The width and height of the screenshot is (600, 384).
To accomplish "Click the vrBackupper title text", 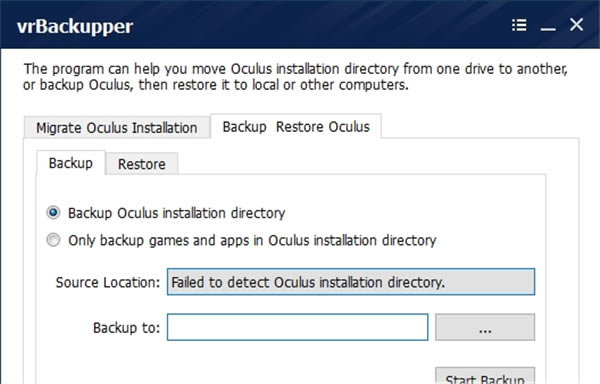I will click(75, 27).
